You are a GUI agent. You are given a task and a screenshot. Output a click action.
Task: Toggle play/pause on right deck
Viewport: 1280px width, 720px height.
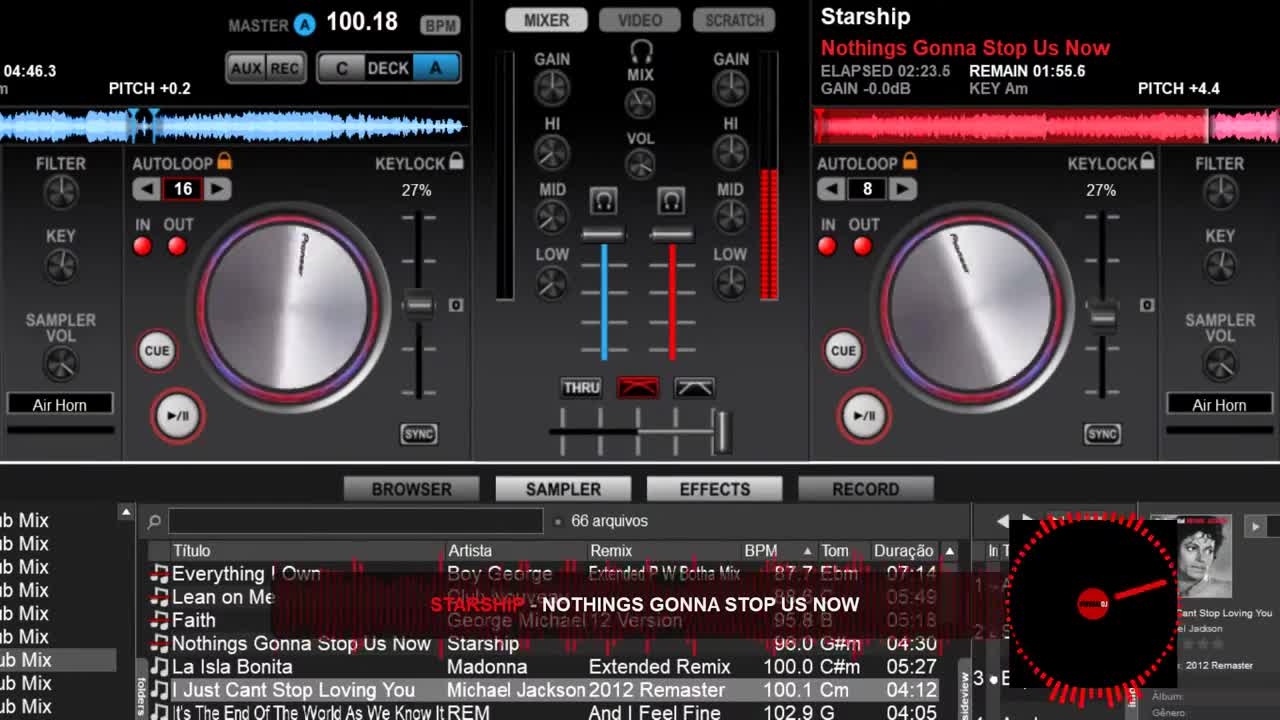point(864,416)
